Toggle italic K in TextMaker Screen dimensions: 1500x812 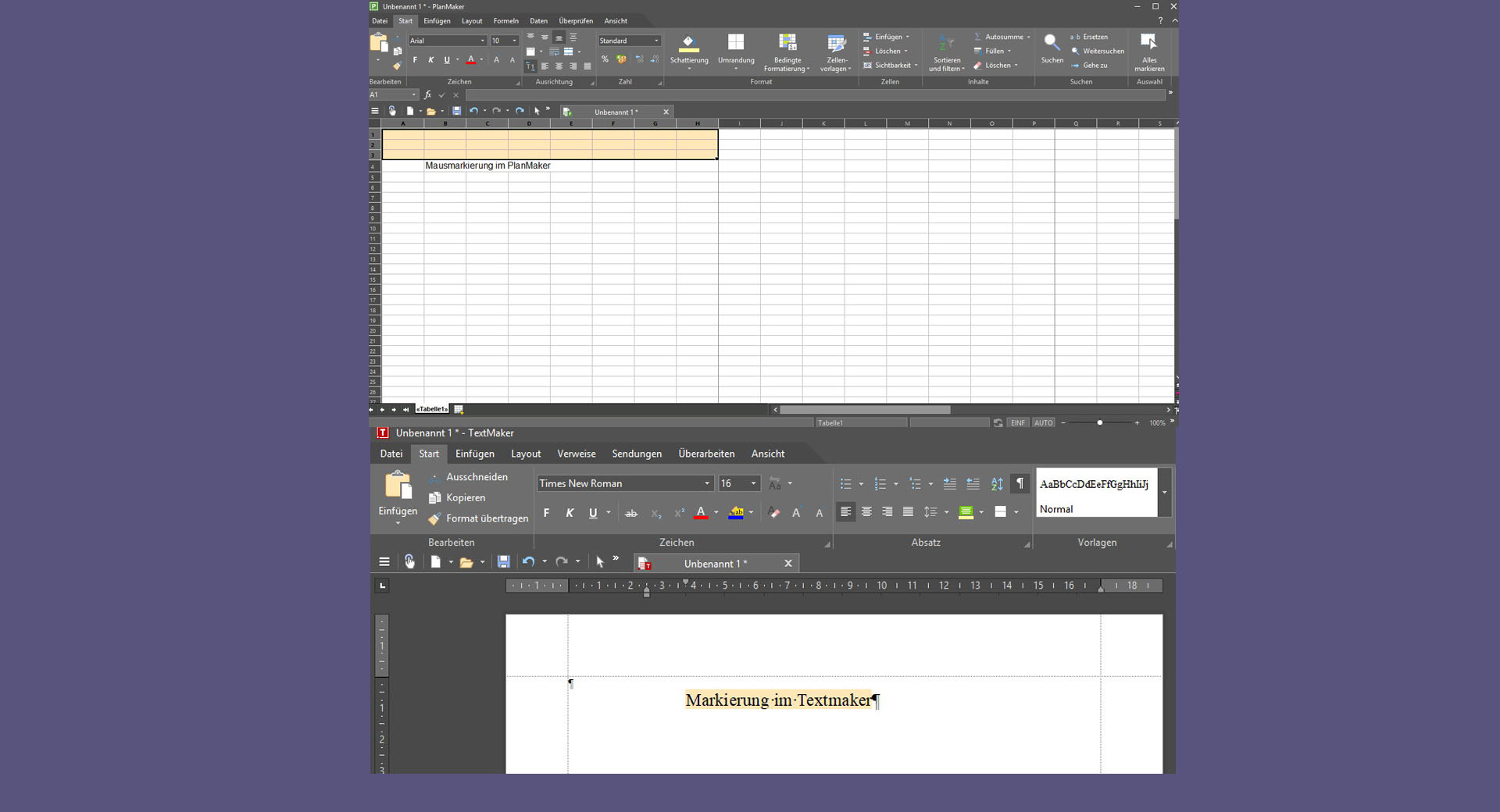570,513
